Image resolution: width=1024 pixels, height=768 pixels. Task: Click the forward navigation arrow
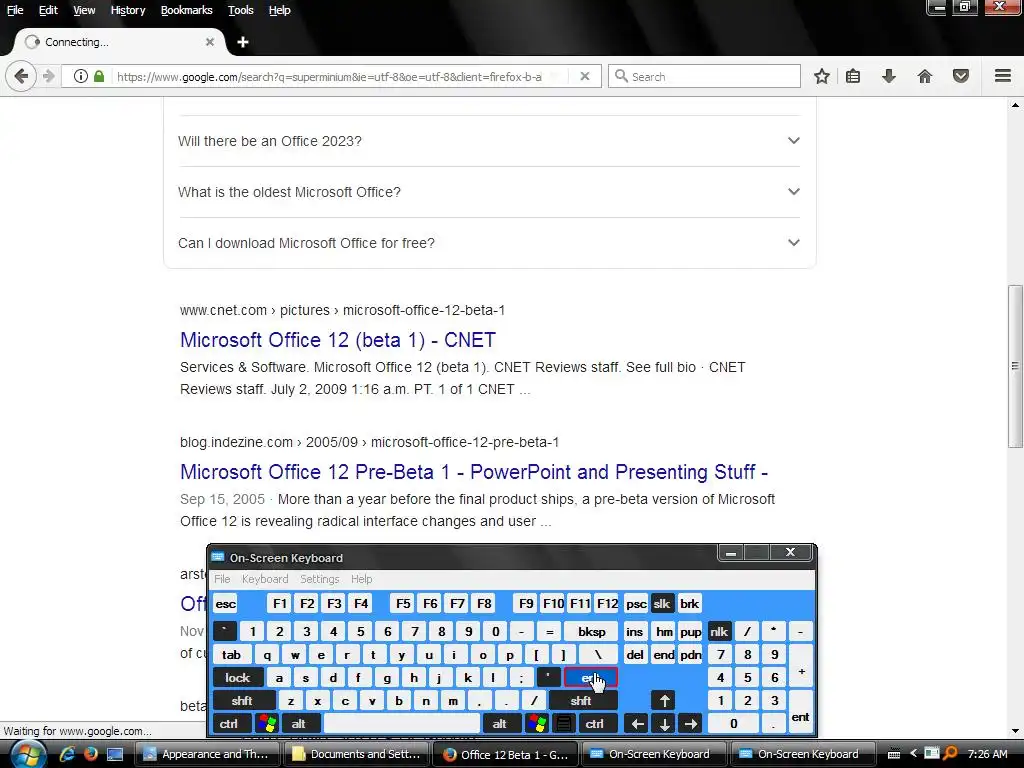(x=48, y=76)
